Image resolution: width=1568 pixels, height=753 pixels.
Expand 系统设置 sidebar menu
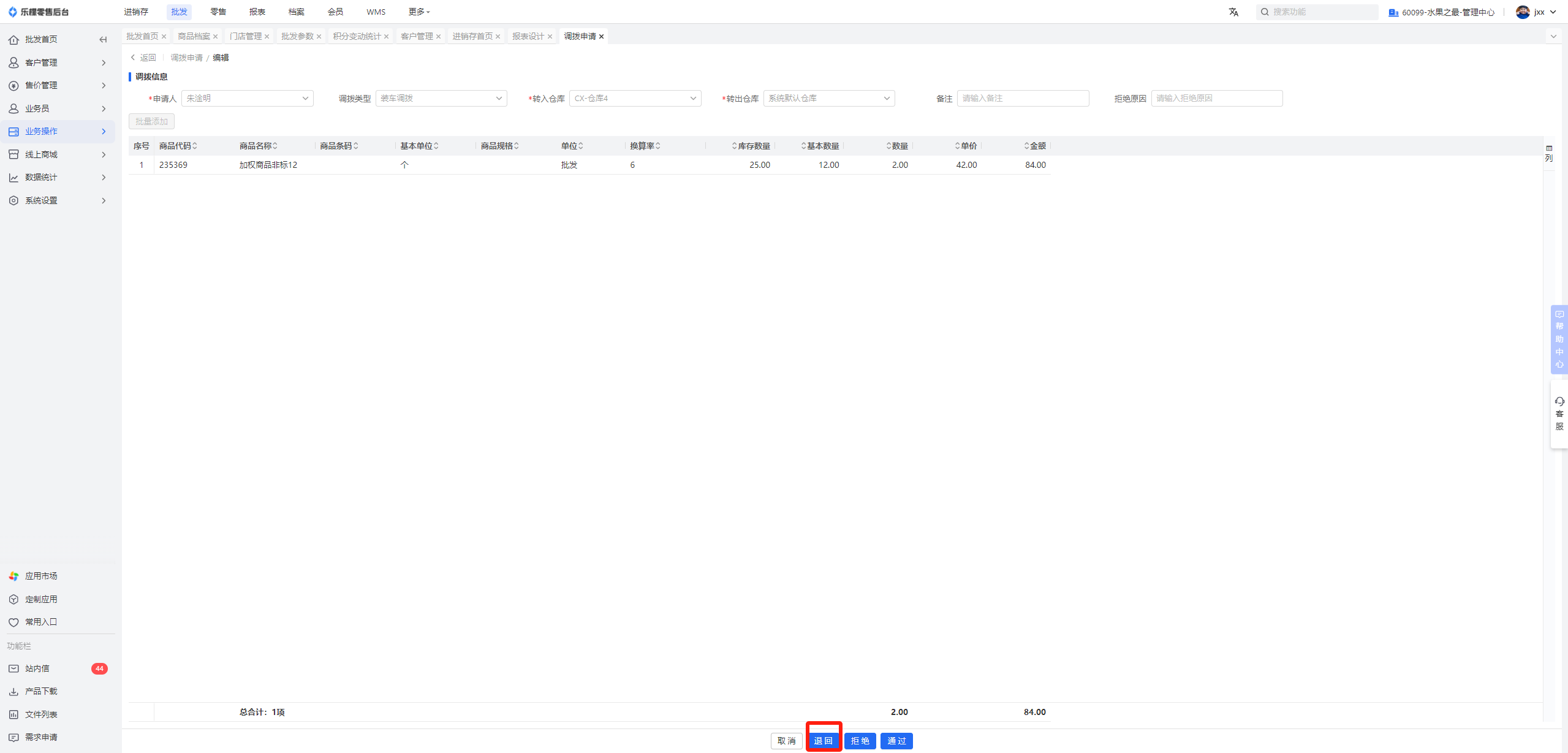coord(58,200)
